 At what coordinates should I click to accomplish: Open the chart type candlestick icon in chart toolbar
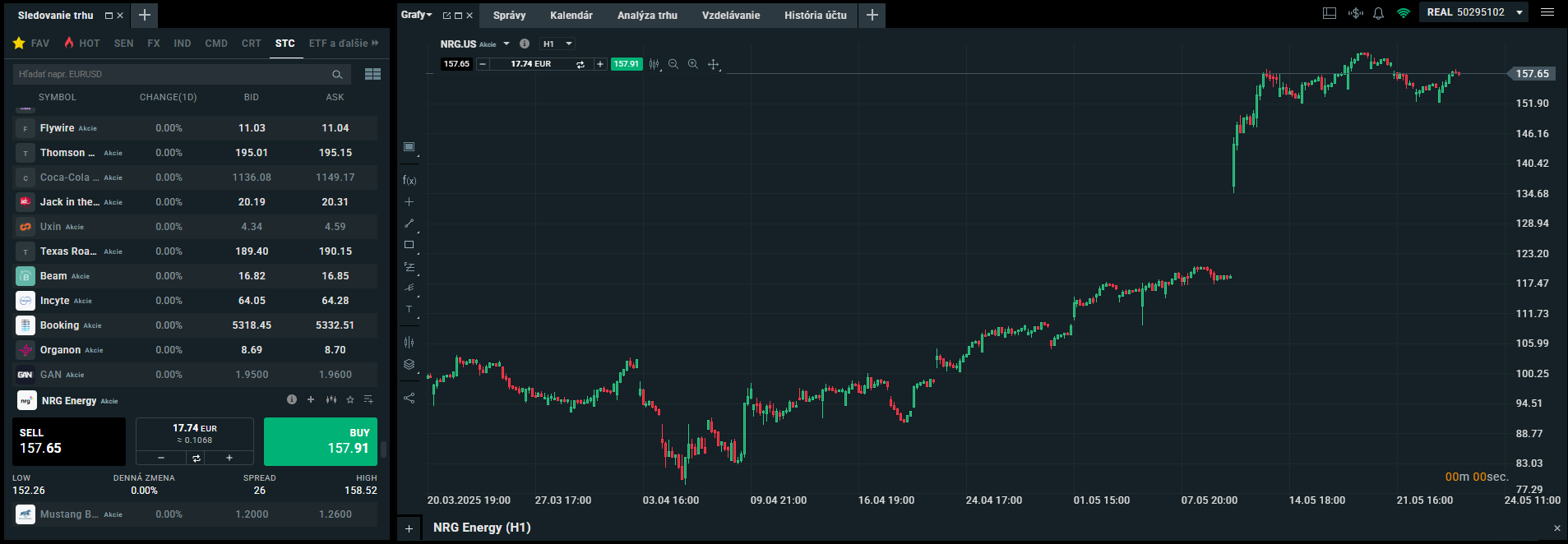coord(654,64)
